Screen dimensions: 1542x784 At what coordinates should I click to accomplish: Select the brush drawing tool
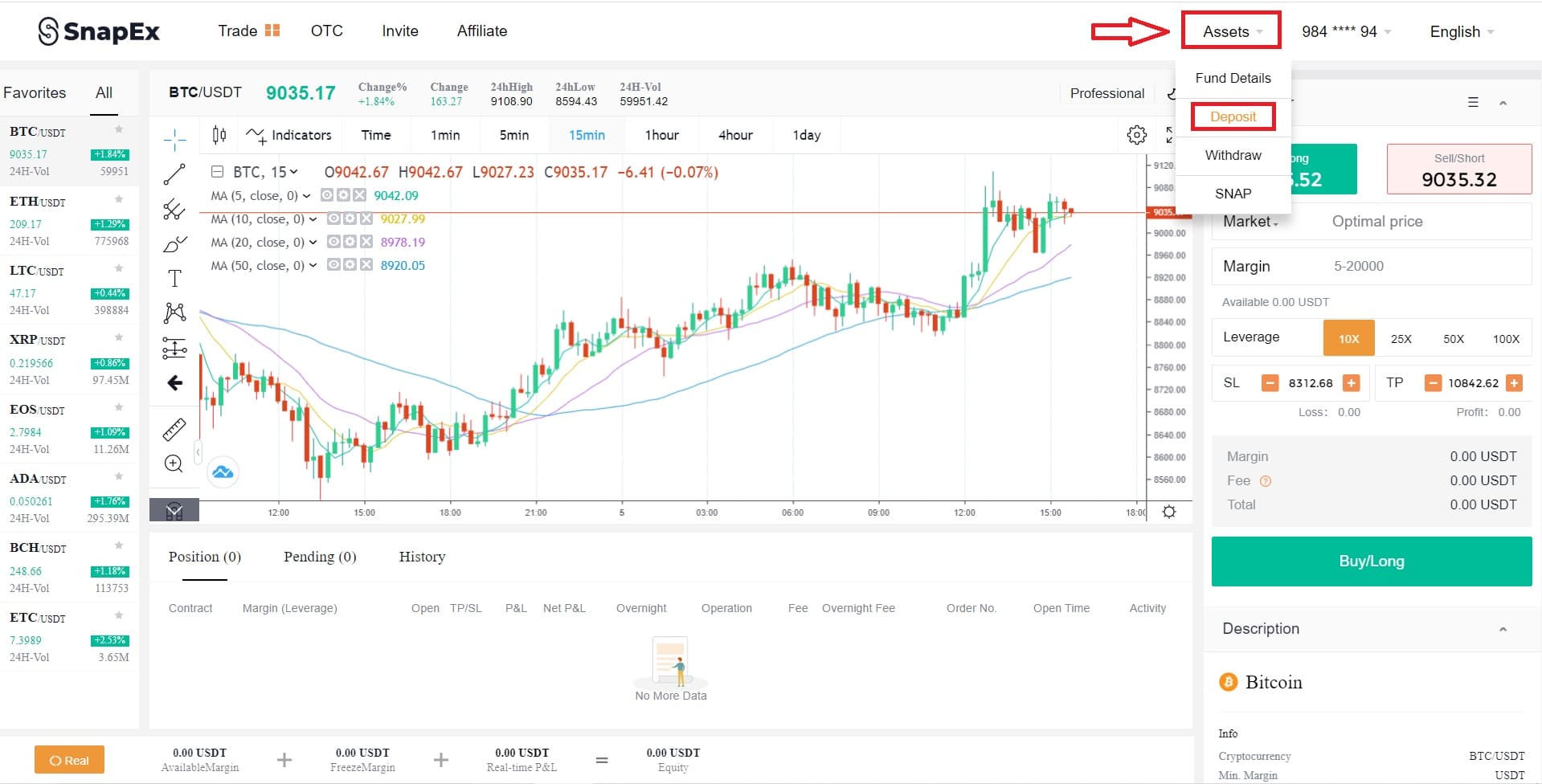174,244
